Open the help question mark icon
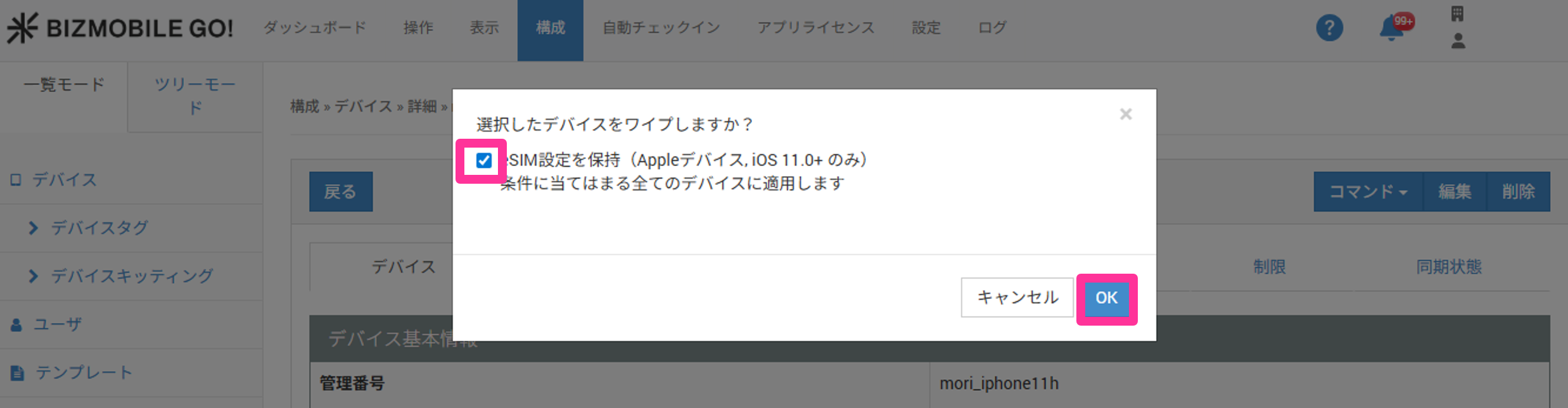This screenshot has height=408, width=1568. pyautogui.click(x=1329, y=28)
